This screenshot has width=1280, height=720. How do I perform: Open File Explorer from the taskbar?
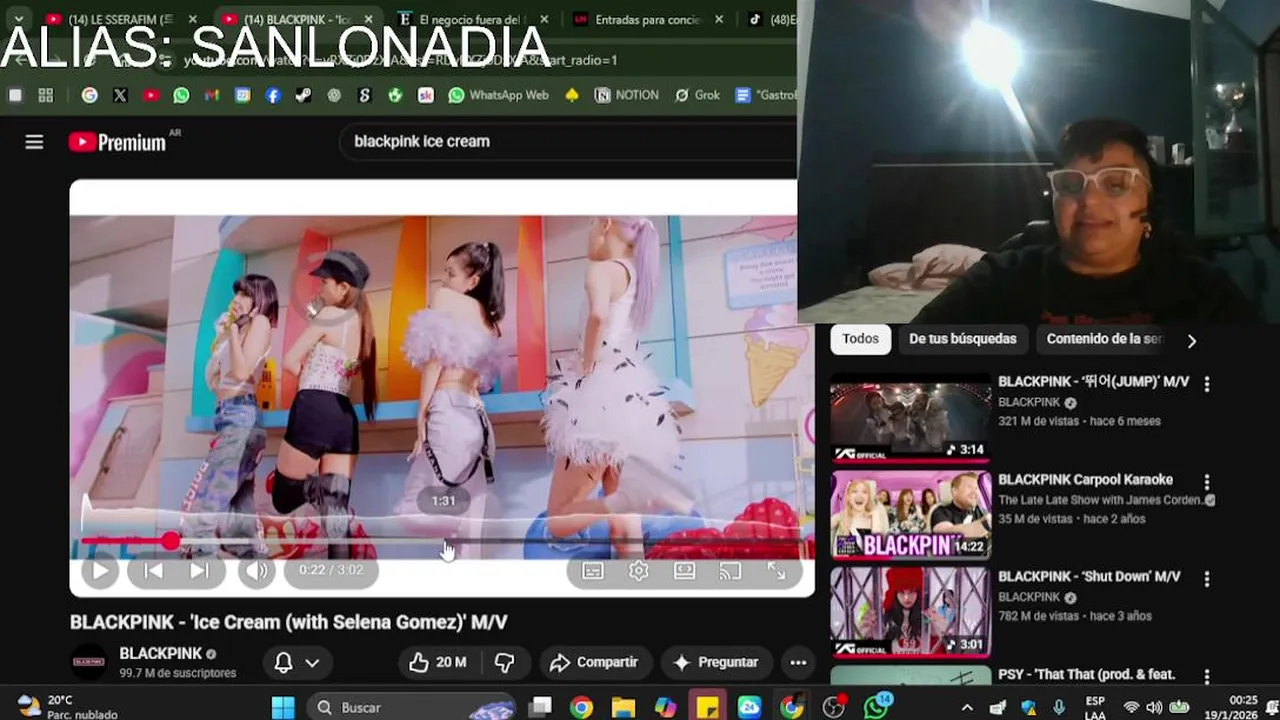point(624,707)
